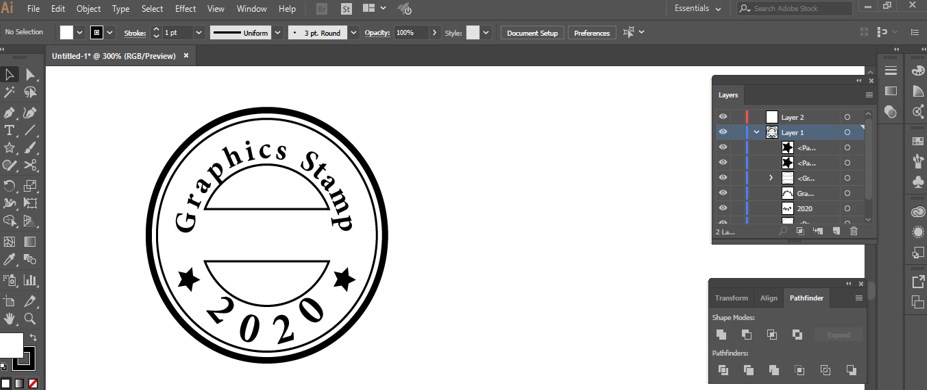Click the Exclude shape mode icon

click(798, 334)
